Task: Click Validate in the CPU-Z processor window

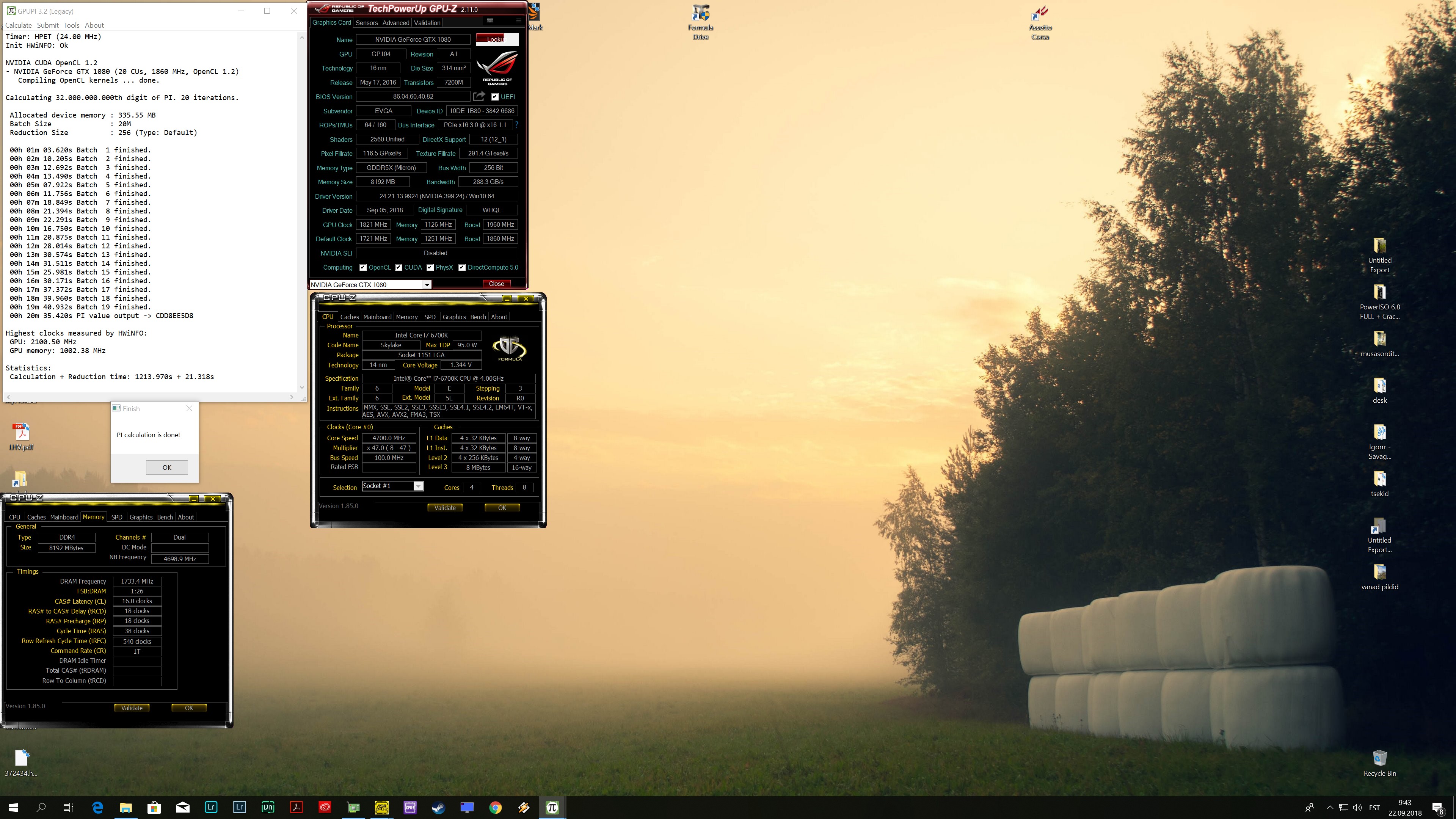Action: 445,508
